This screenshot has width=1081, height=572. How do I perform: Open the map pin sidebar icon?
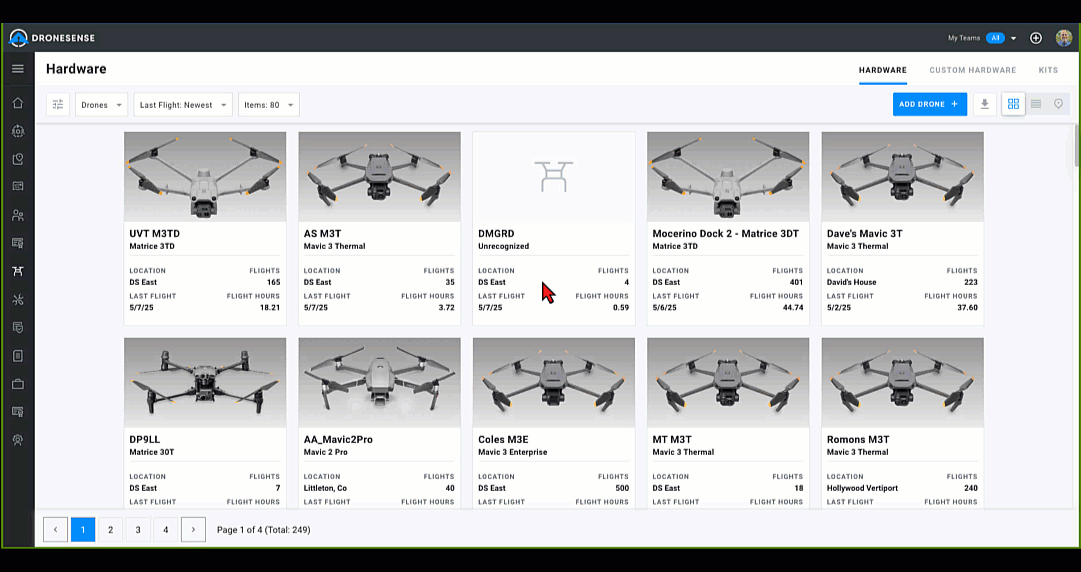pos(18,159)
